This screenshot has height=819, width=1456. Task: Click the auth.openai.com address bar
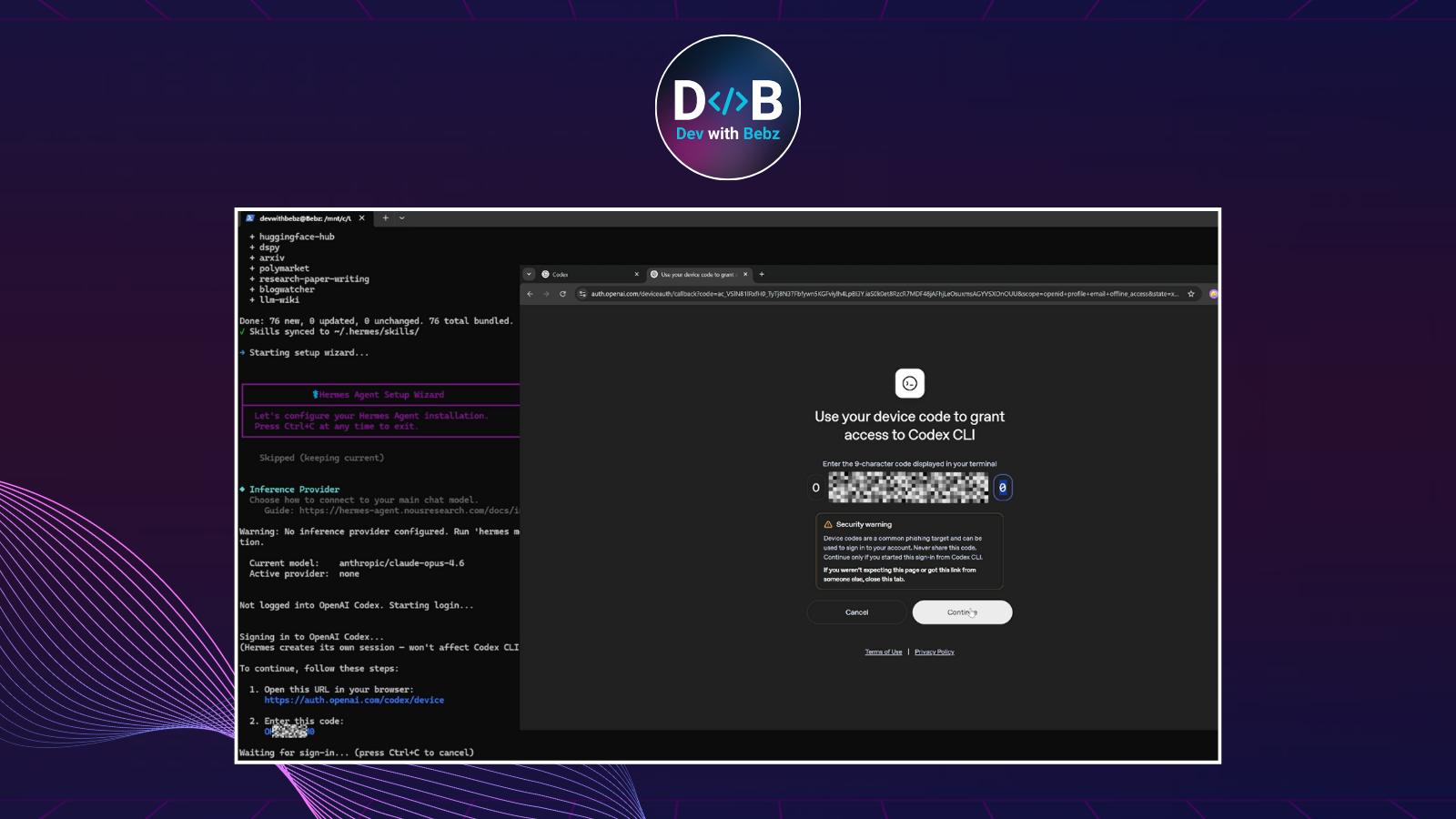click(884, 294)
